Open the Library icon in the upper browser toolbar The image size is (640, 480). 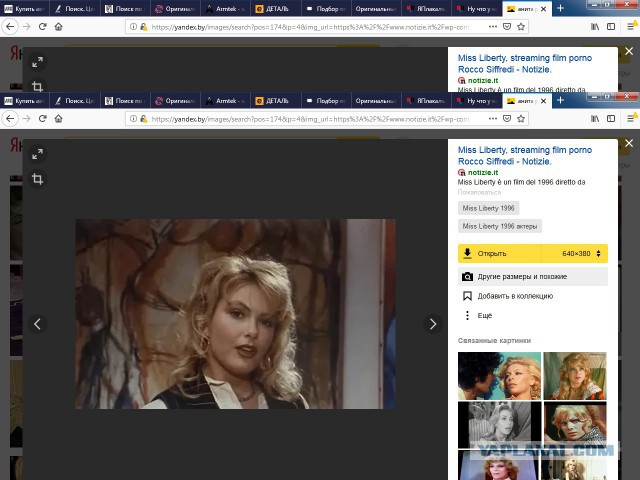tap(595, 27)
